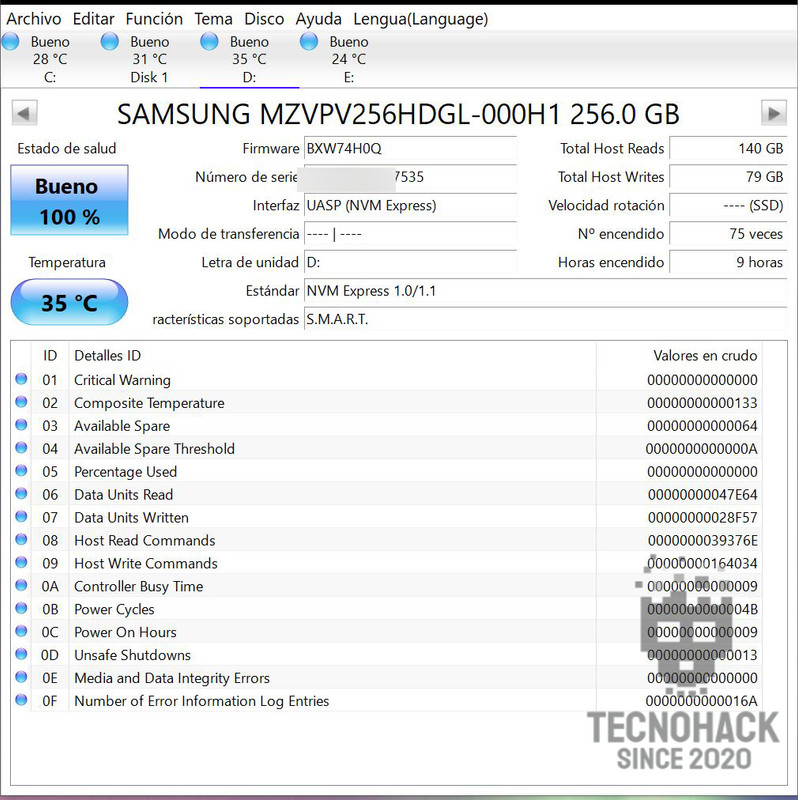The width and height of the screenshot is (798, 800).
Task: Click the blue status orb for Disk 1
Action: coord(110,41)
